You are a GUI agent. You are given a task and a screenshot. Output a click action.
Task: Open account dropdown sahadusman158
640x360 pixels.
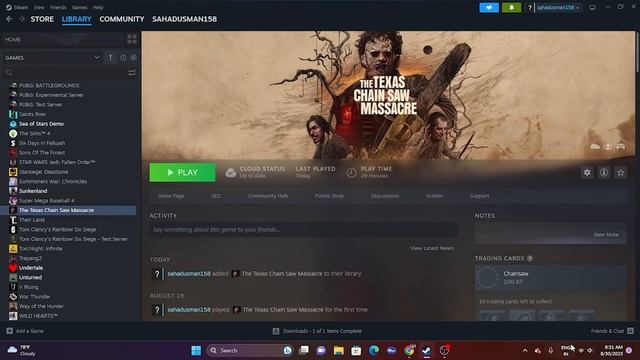[x=558, y=7]
